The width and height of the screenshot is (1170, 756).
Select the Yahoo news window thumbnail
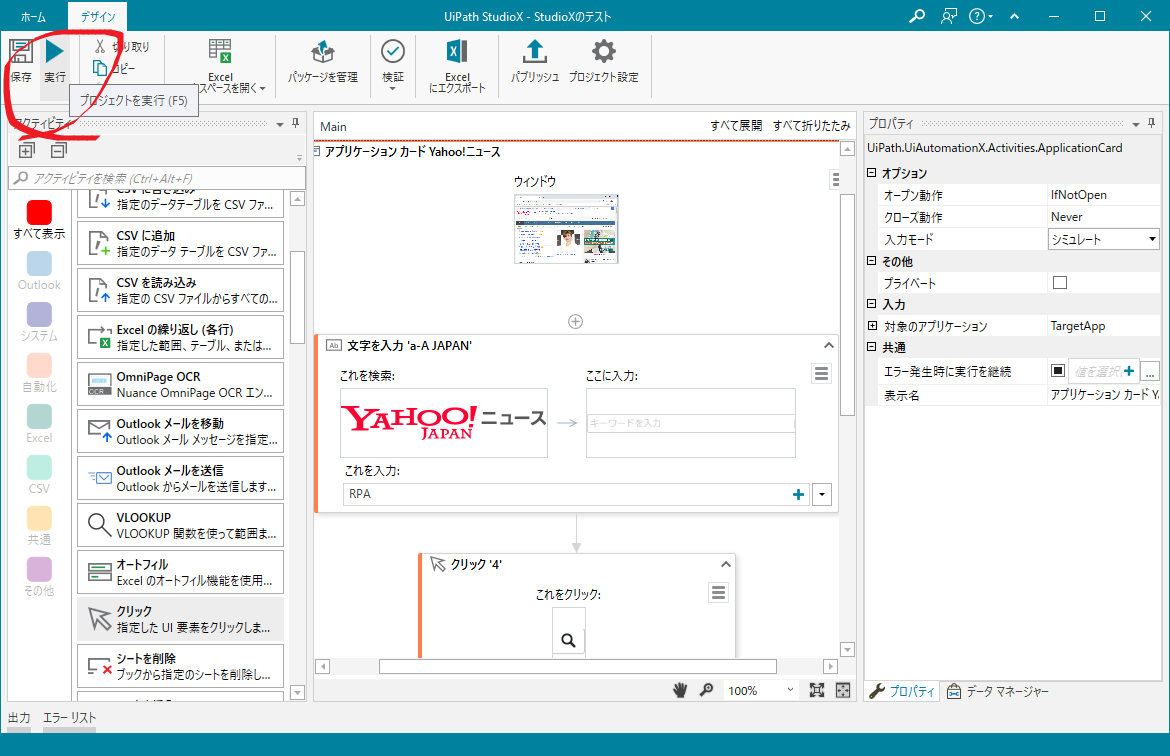(x=566, y=228)
